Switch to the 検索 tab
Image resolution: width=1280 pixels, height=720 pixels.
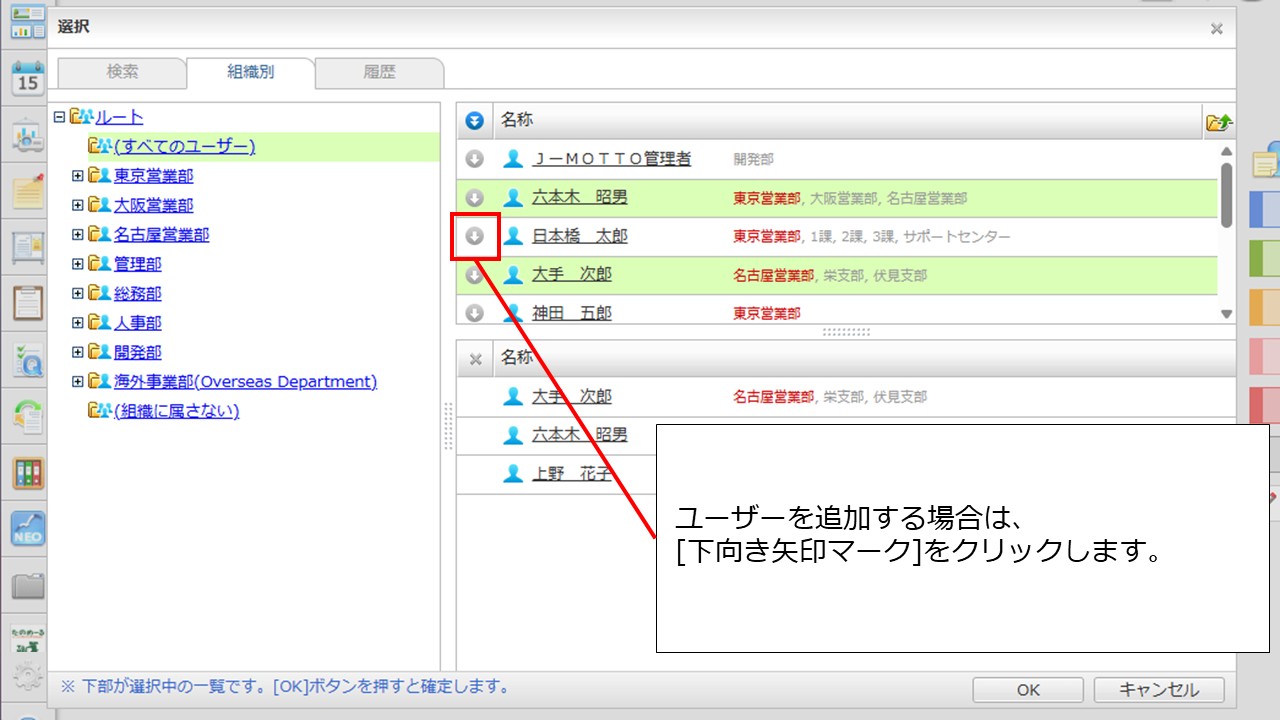pos(122,72)
